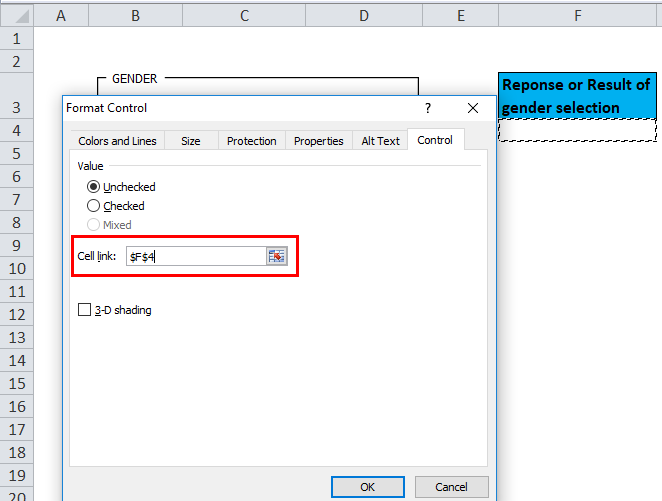Select row 10 header
The height and width of the screenshot is (501, 662).
(17, 268)
